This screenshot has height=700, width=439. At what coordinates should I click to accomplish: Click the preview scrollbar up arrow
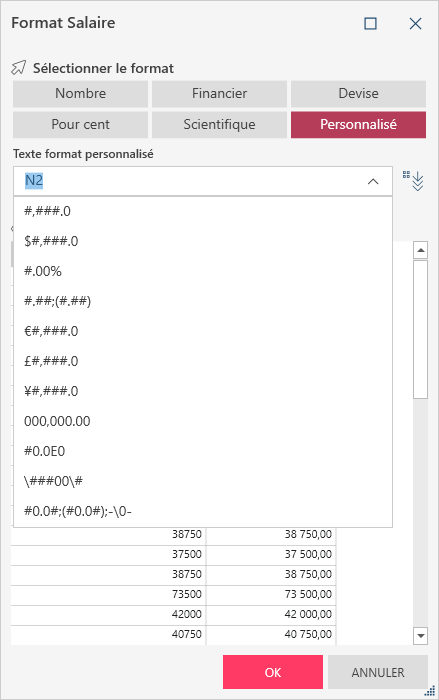point(420,250)
